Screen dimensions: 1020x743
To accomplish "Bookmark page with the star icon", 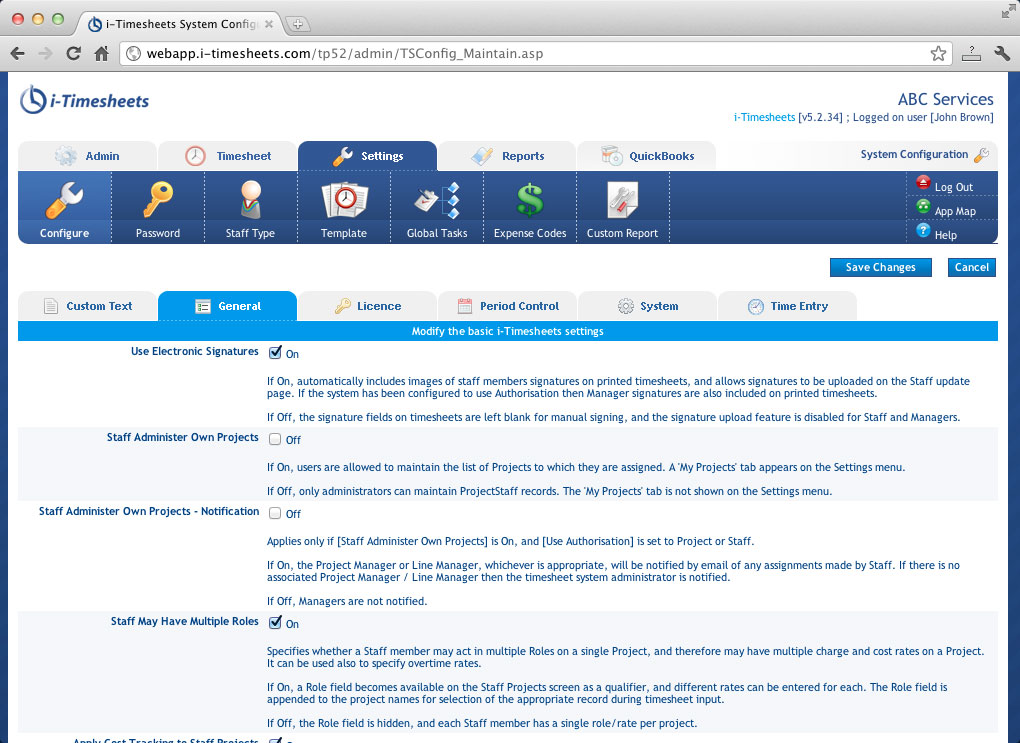I will tap(938, 53).
